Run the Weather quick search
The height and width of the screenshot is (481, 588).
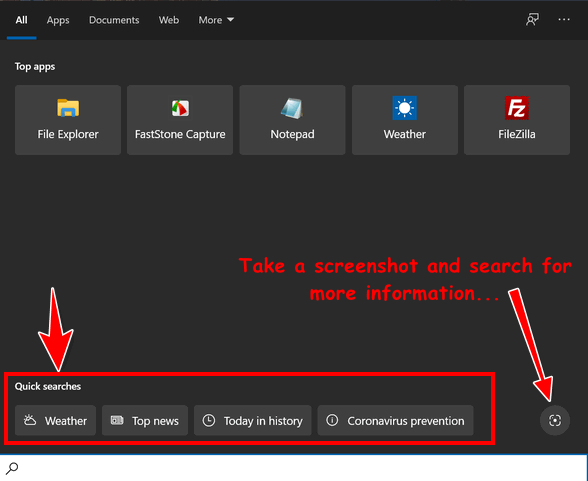click(56, 420)
